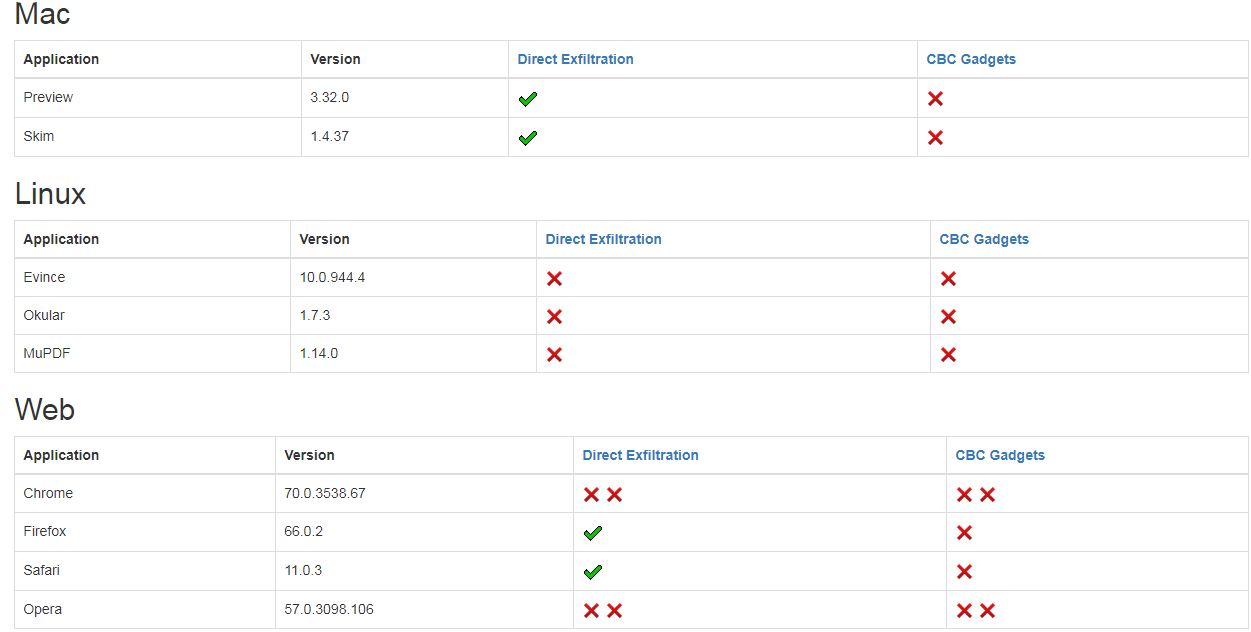Pick the Okular CBC Gadgets red cross
The height and width of the screenshot is (632, 1251).
949,317
